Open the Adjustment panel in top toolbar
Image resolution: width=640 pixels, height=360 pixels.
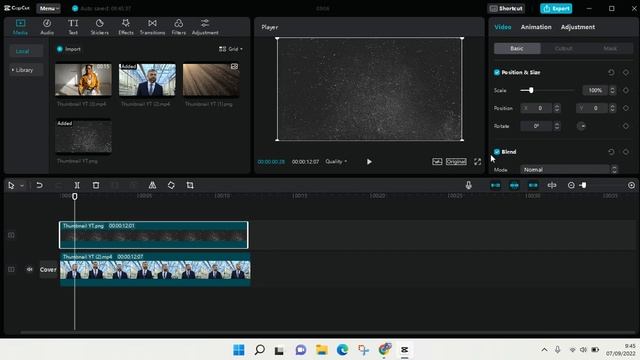tap(205, 27)
